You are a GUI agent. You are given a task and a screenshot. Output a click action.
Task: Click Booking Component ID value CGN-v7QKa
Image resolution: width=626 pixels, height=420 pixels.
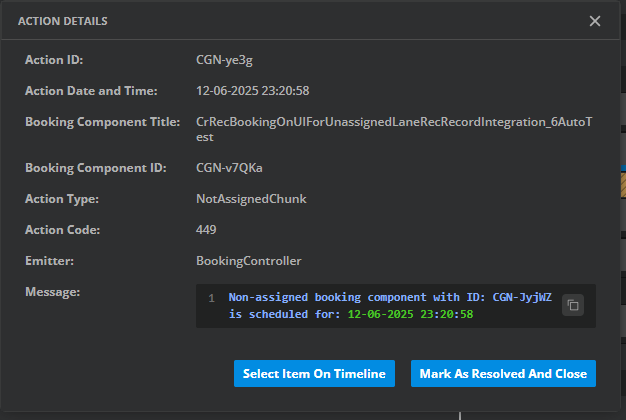[229, 168]
